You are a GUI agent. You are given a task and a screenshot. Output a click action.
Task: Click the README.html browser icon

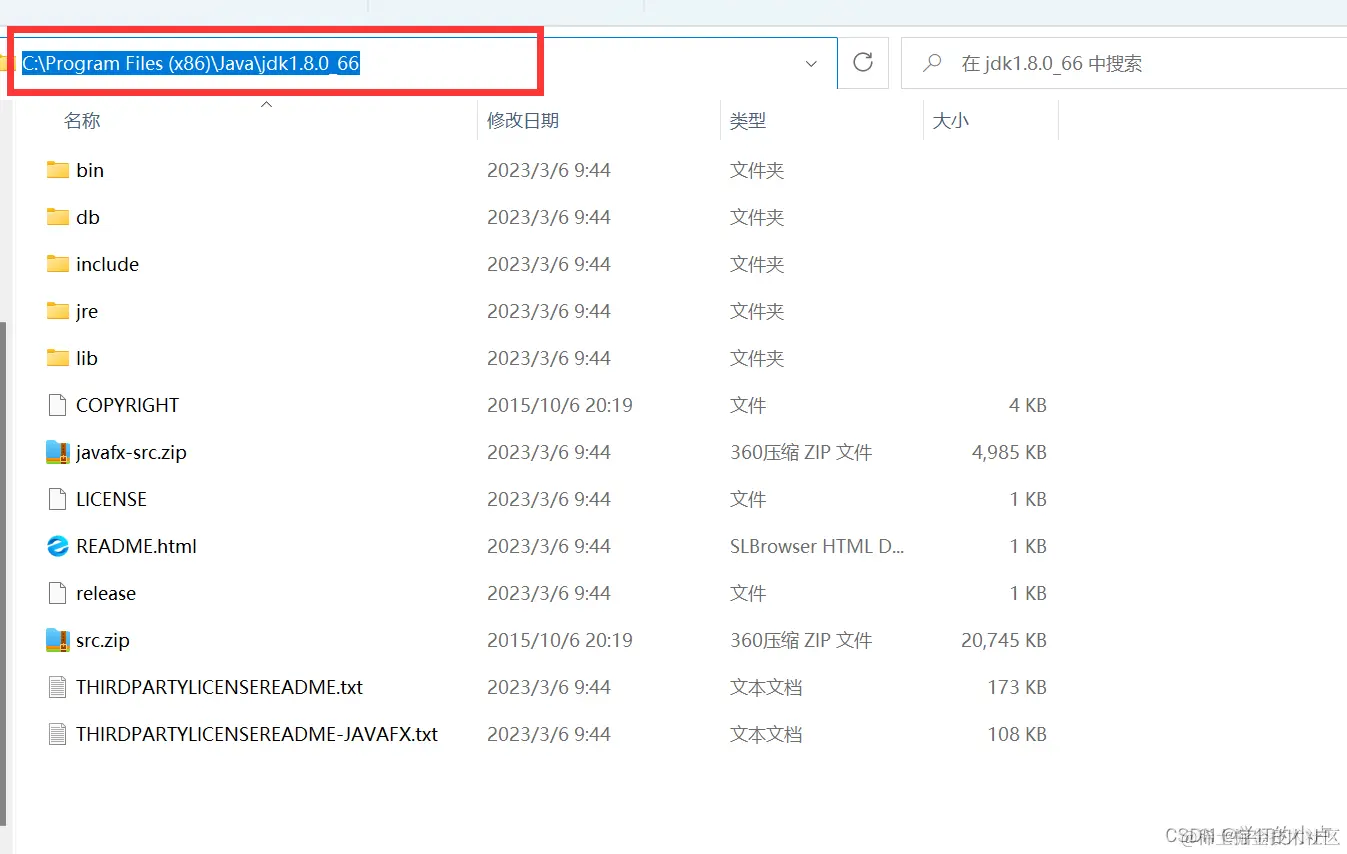click(x=58, y=546)
